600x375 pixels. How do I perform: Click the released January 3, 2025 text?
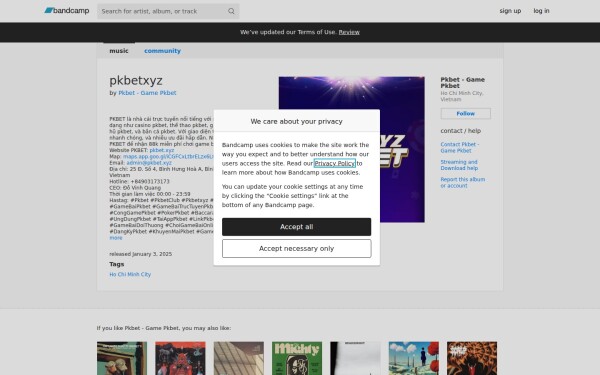[x=140, y=254]
